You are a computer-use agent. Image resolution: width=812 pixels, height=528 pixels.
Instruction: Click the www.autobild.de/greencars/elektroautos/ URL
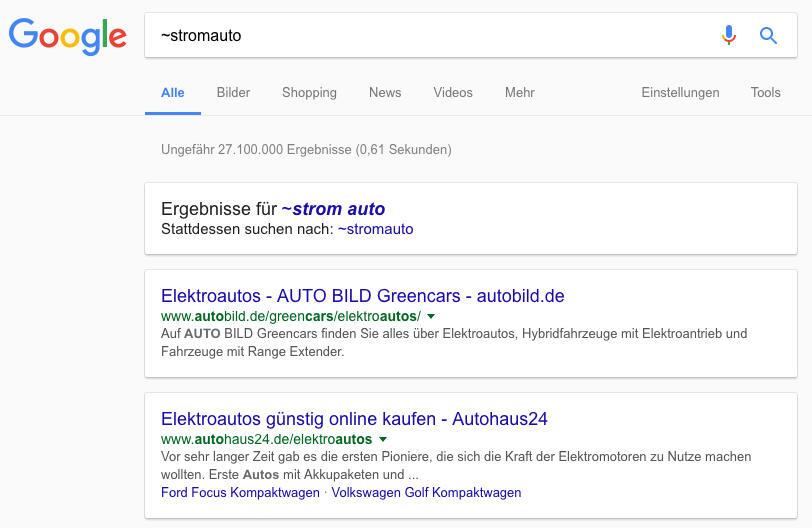coord(291,316)
